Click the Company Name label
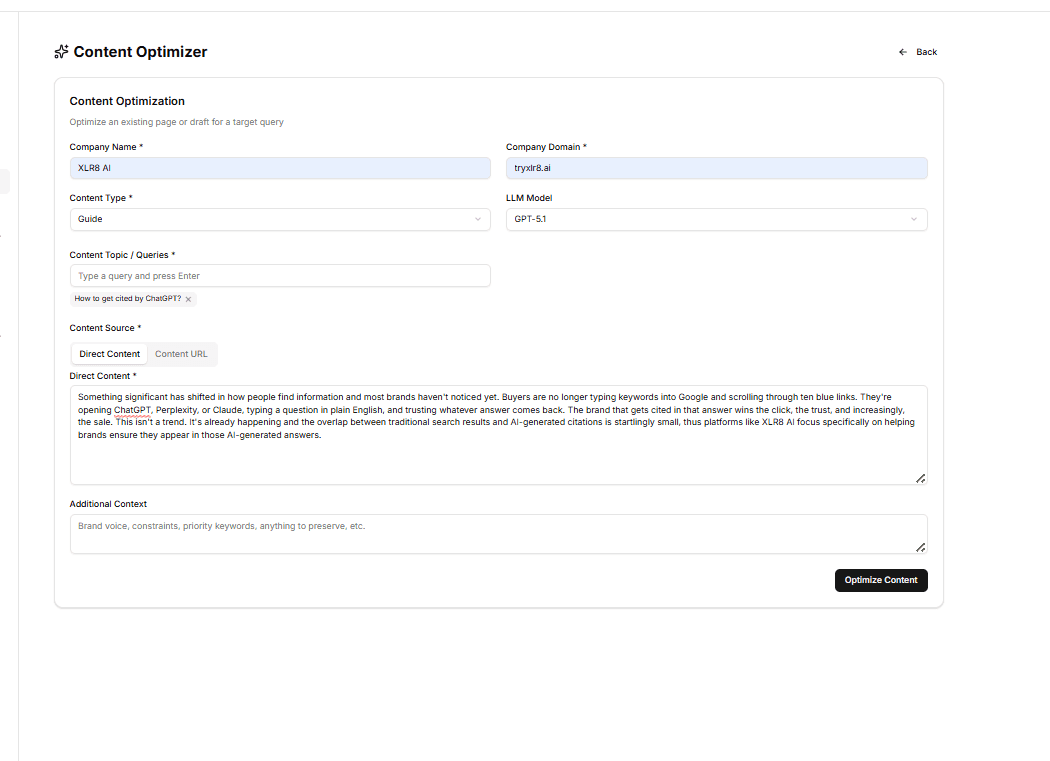The width and height of the screenshot is (1050, 761). click(106, 147)
